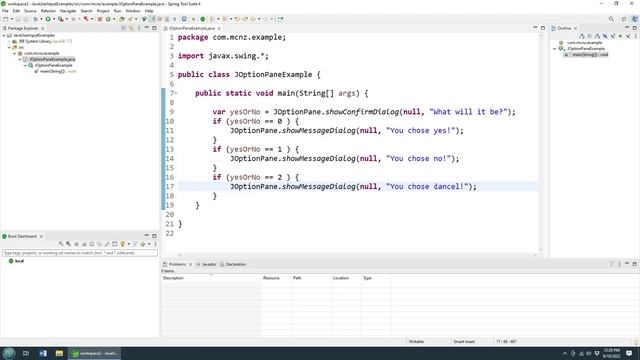Click the Windows Start button

(9, 353)
